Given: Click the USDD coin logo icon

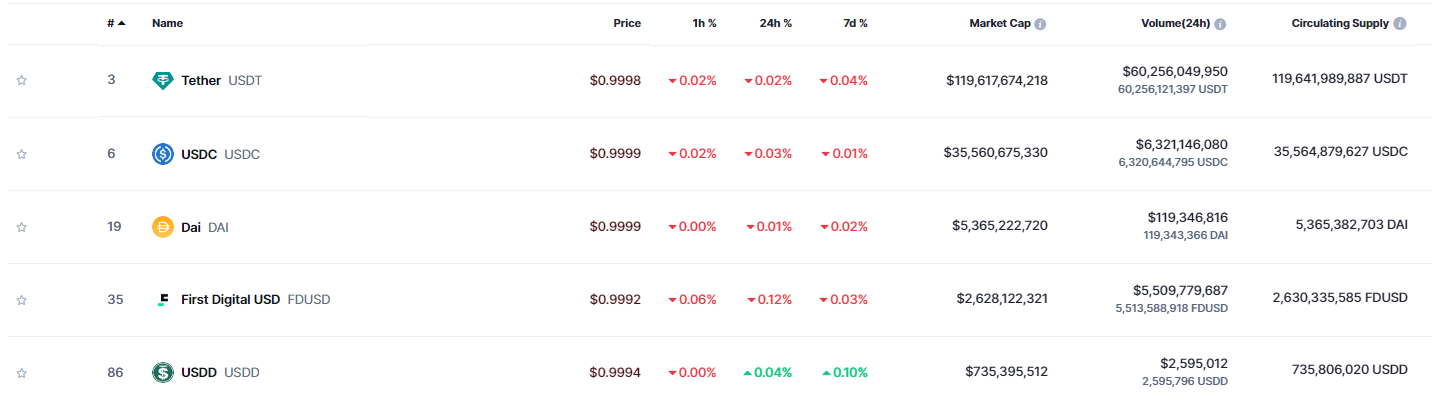Looking at the screenshot, I should (163, 372).
